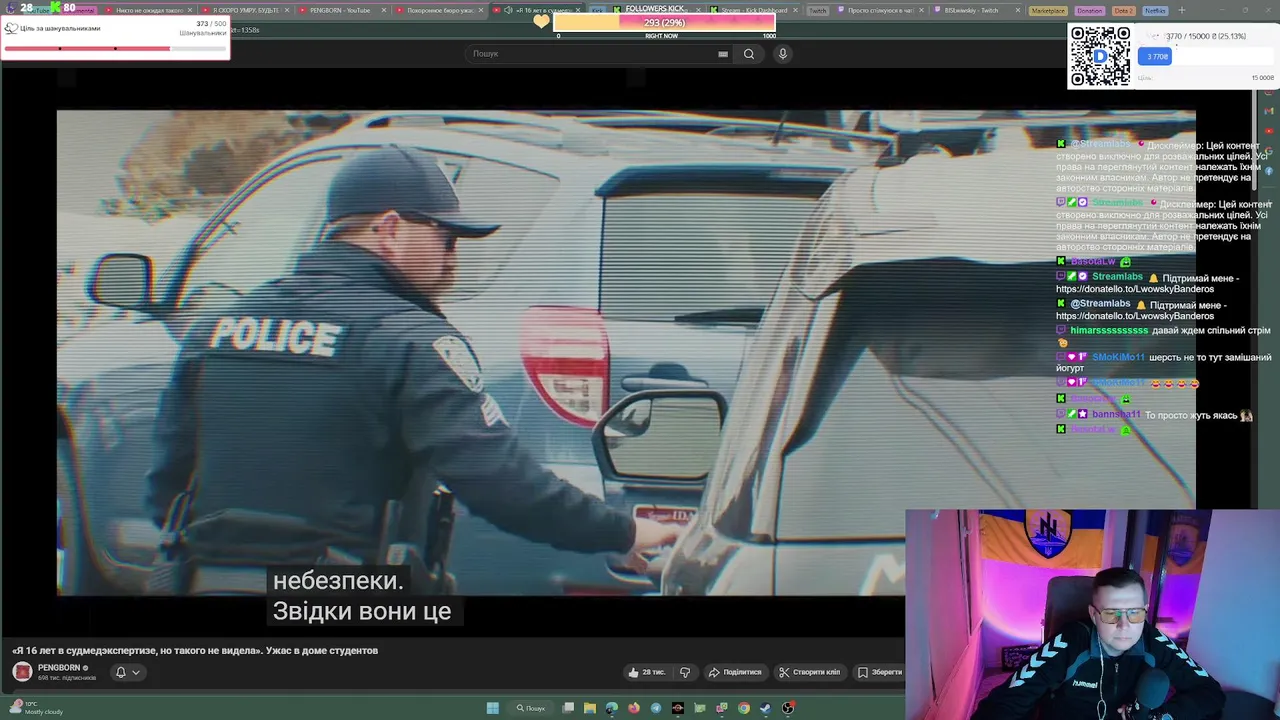
Task: Click the subscriber goal bar 373 / 500
Action: pos(115,47)
